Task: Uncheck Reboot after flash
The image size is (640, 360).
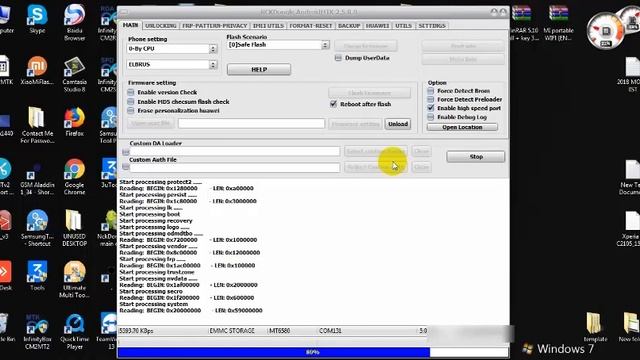Action: click(333, 104)
